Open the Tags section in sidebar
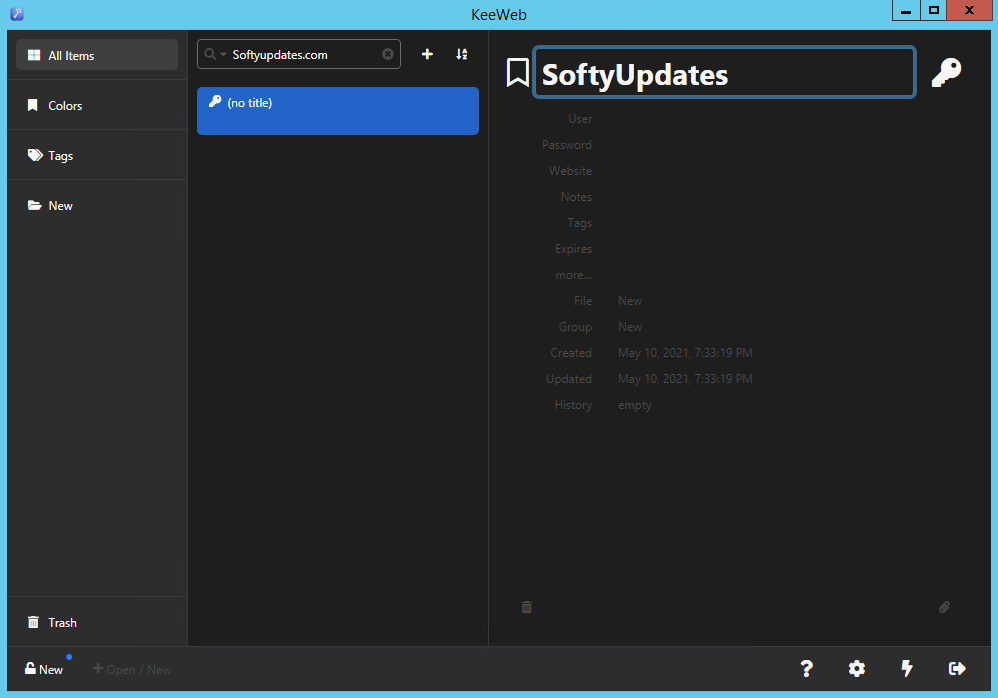This screenshot has height=698, width=998. pyautogui.click(x=97, y=155)
